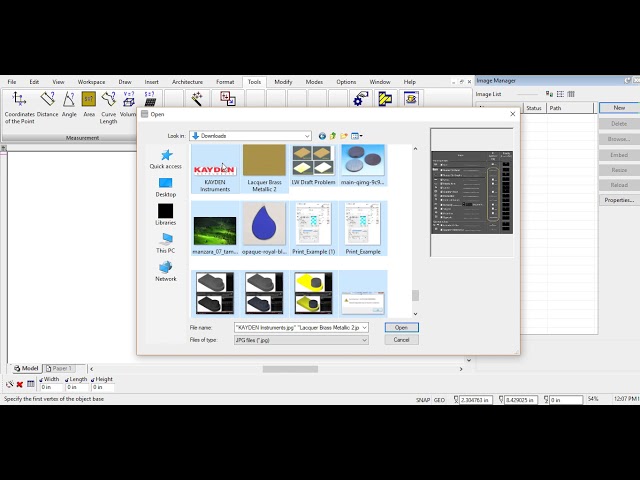Open the File menu
640x480 pixels.
(12, 82)
